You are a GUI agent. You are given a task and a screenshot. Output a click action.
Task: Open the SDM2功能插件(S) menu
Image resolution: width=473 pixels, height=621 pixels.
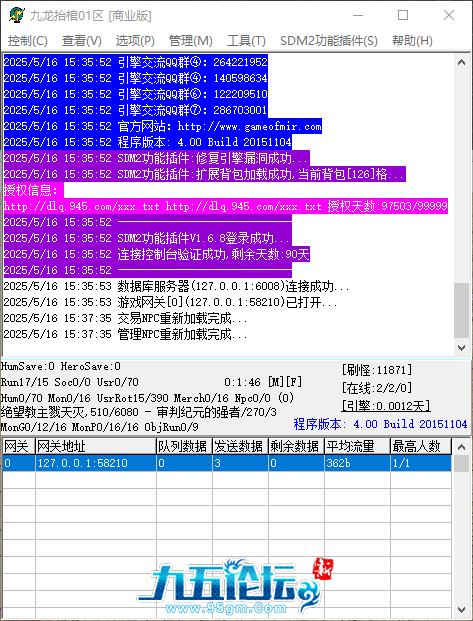[x=328, y=41]
